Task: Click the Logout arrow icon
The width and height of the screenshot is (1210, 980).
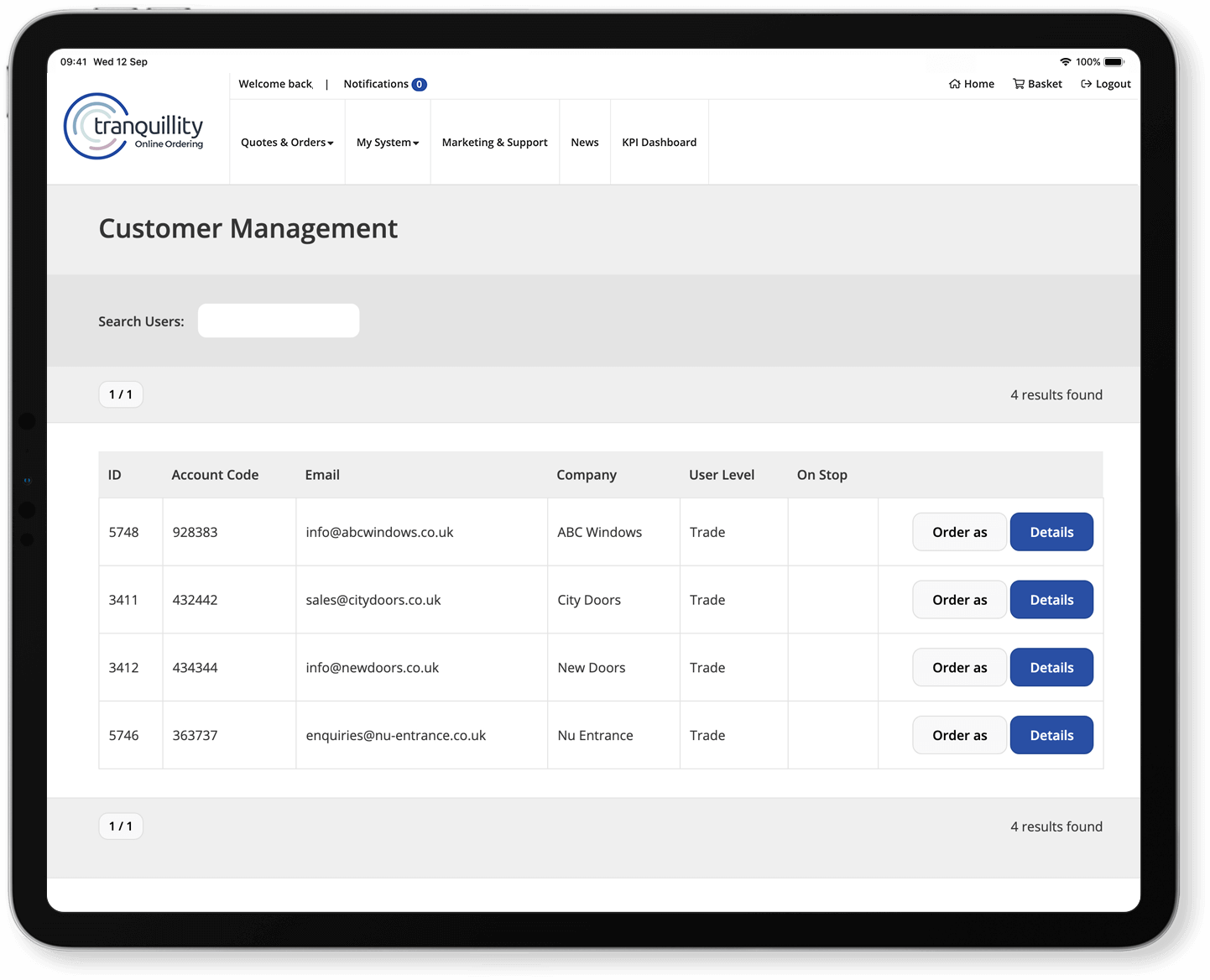Action: coord(1086,84)
